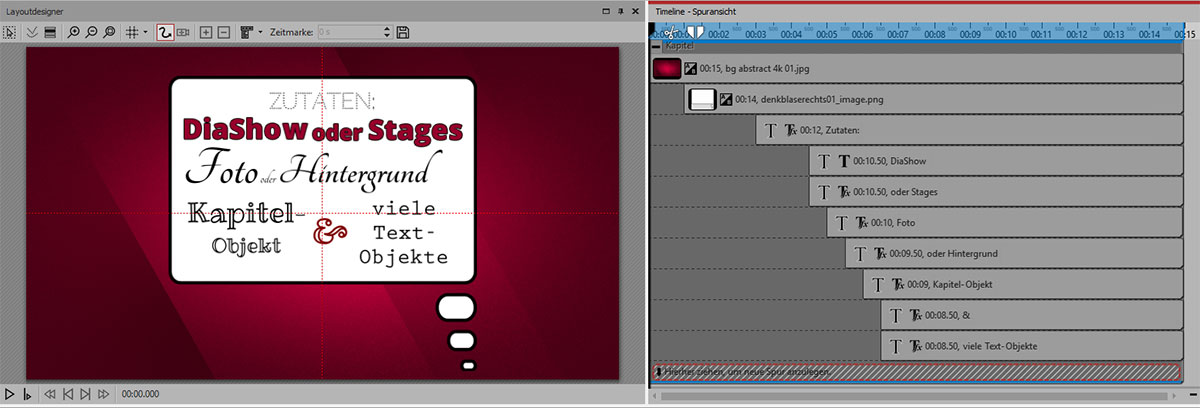The height and width of the screenshot is (408, 1200).
Task: Select the denkblaserechts01_image.png thumbnail
Action: click(704, 99)
